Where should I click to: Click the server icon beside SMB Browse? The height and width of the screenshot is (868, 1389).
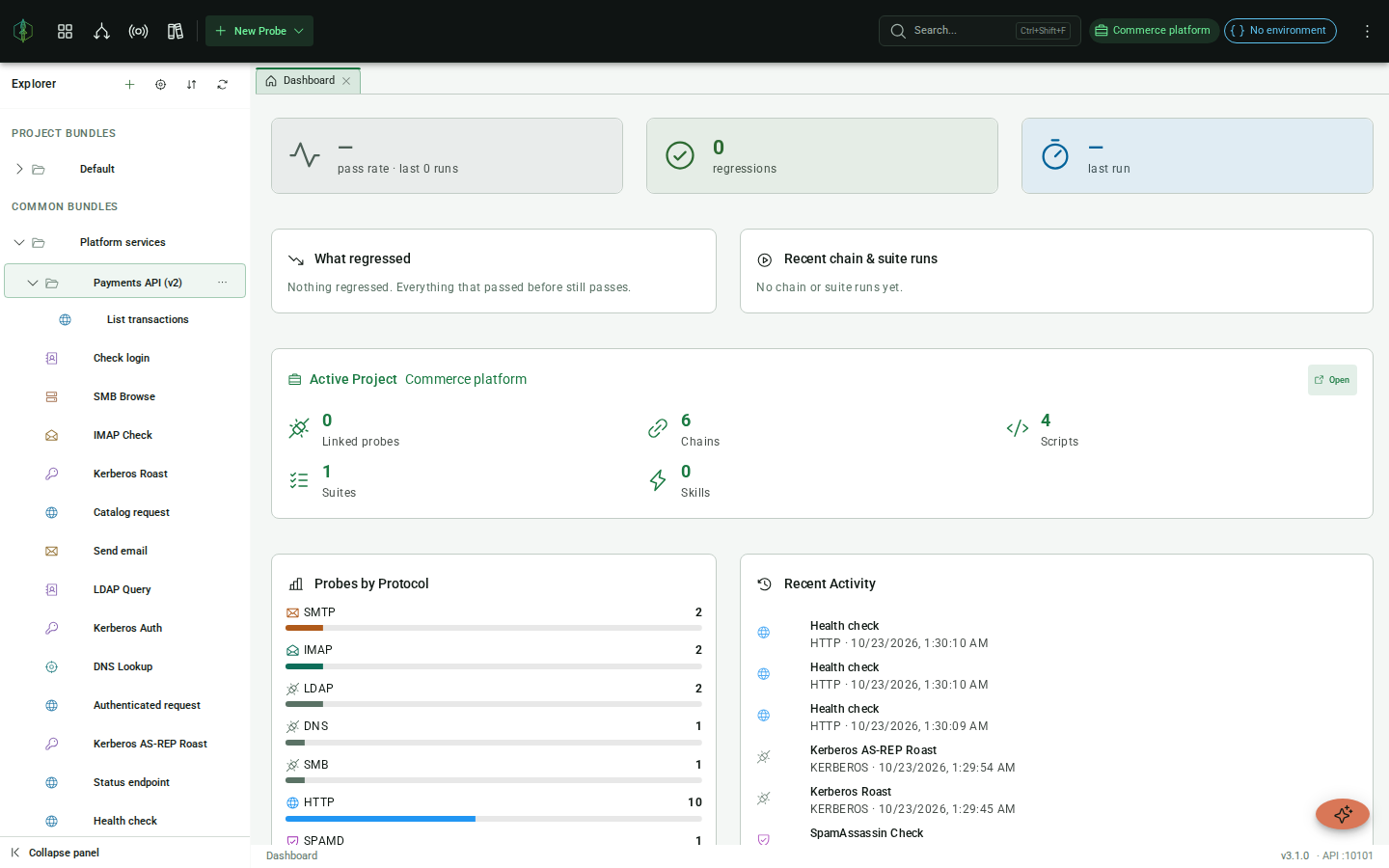[51, 396]
